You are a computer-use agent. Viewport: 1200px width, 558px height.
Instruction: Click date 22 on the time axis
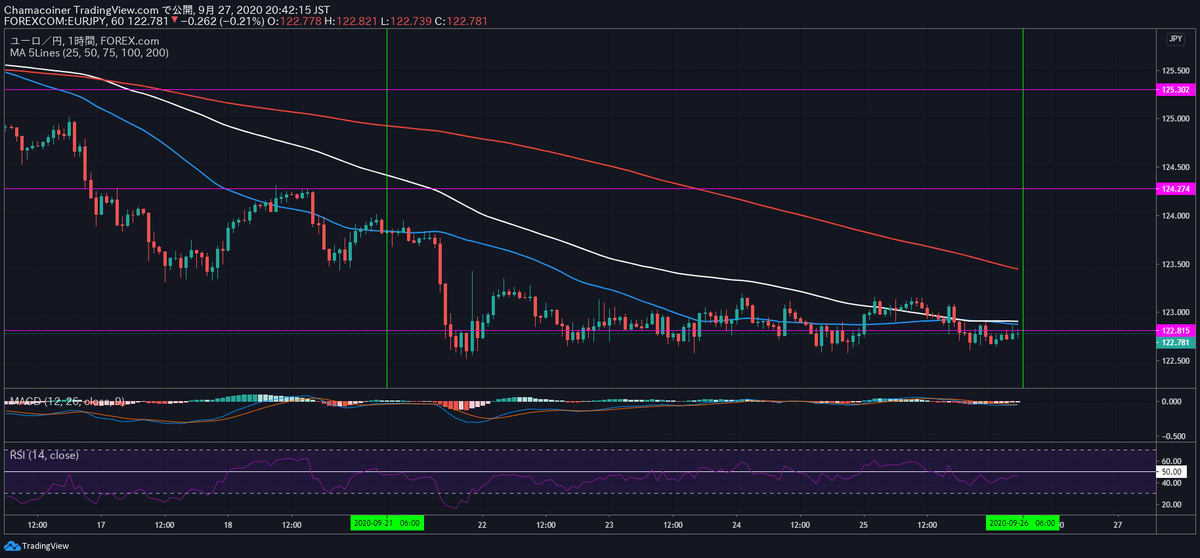tap(483, 523)
